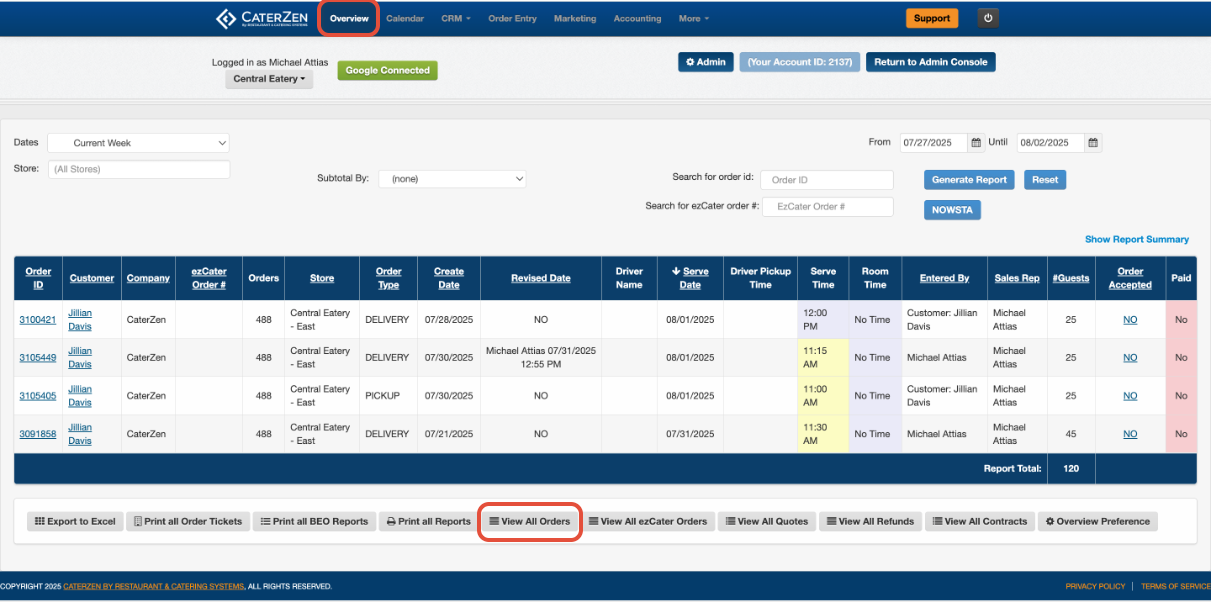Sort by the Store column header
The image size is (1211, 602).
click(322, 278)
